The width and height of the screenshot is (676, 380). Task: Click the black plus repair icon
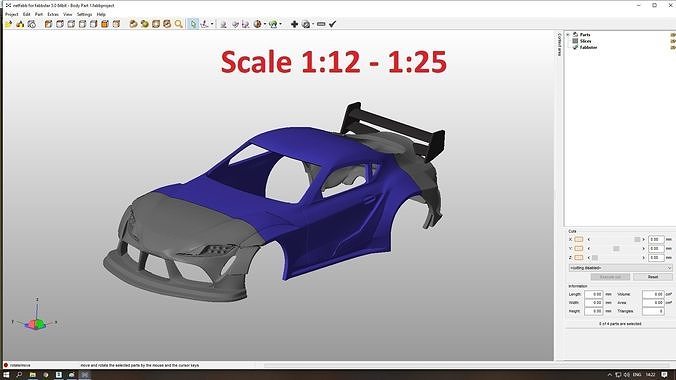click(294, 24)
